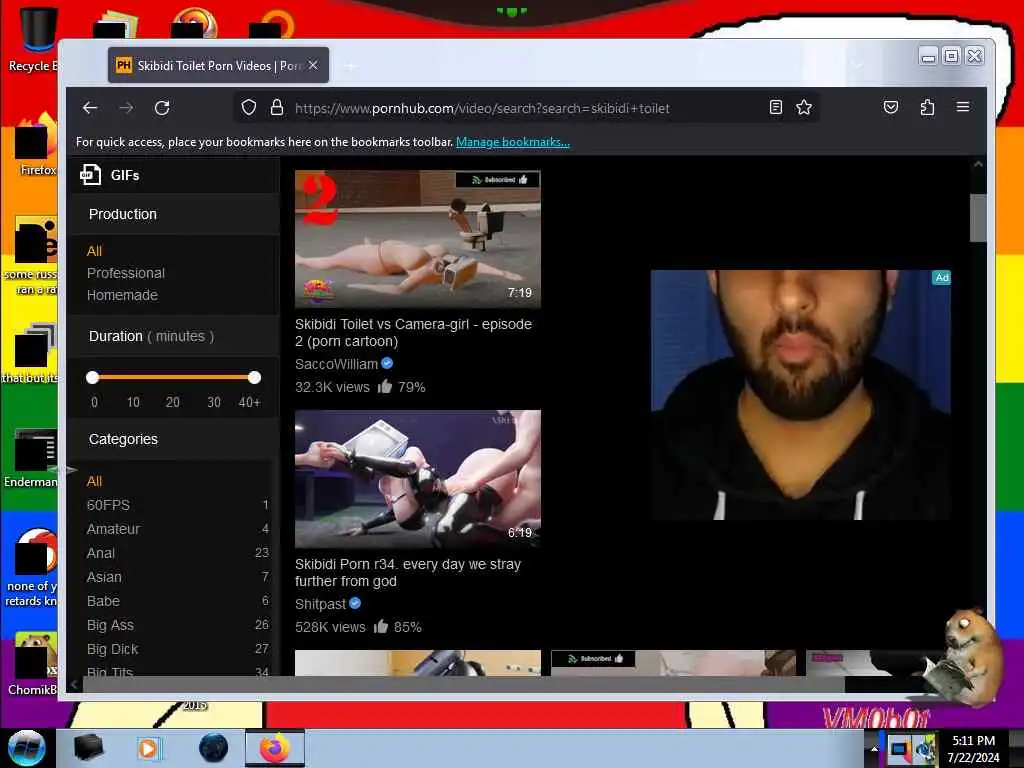Collapse the Production filter header
The width and height of the screenshot is (1024, 768).
[174, 214]
